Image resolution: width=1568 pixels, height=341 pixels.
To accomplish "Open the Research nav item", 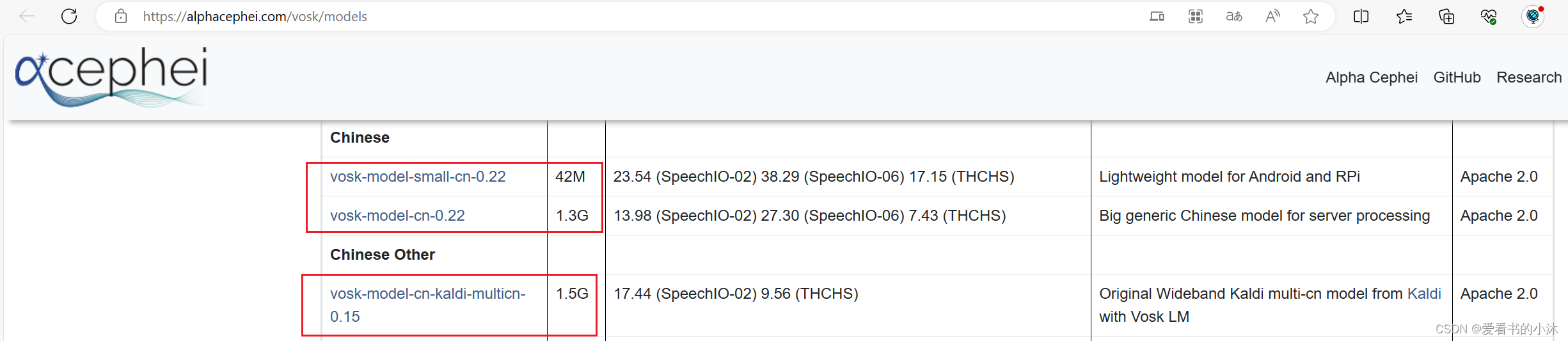I will click(x=1529, y=77).
